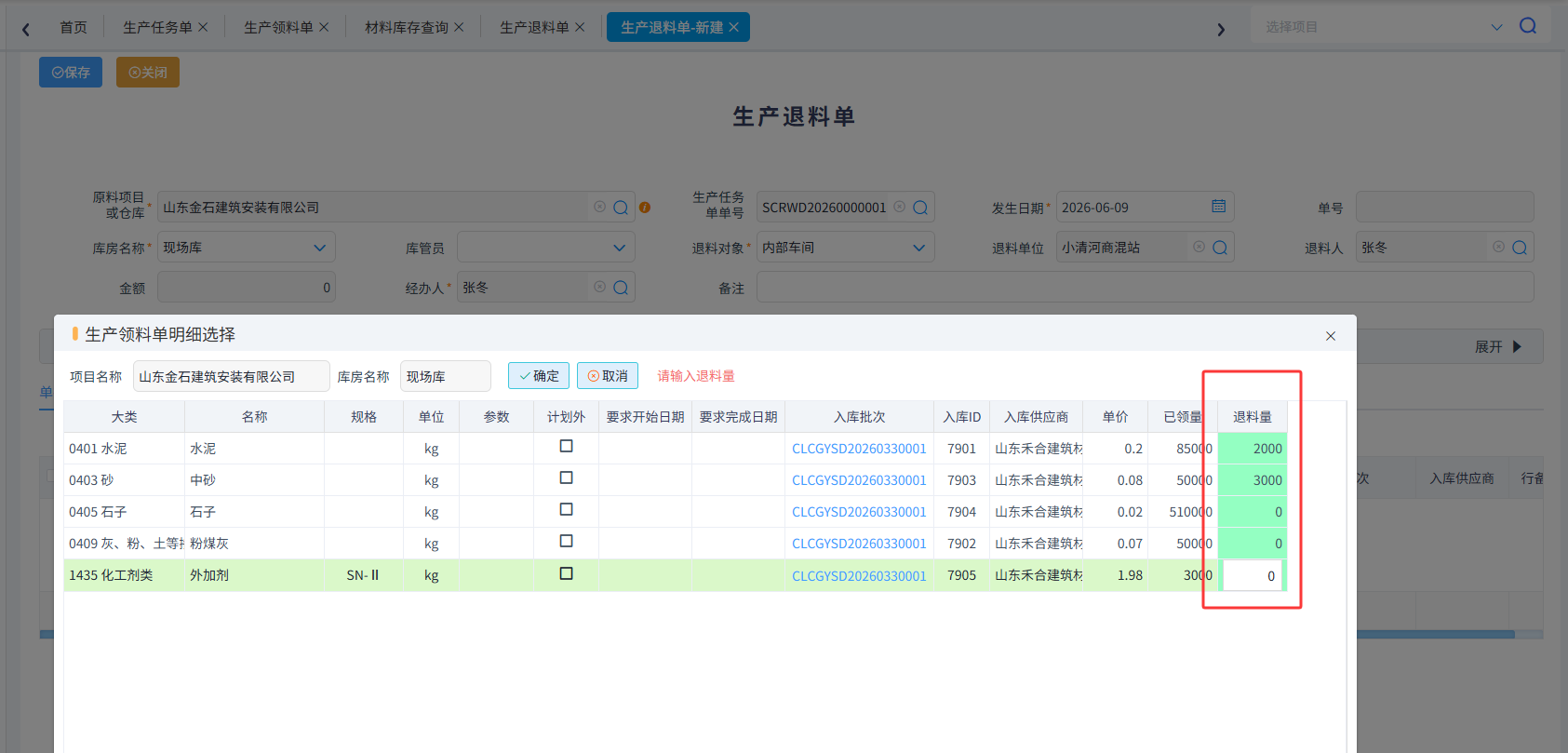This screenshot has height=753, width=1568.
Task: Click the 备注 input field
Action: coord(1146,288)
